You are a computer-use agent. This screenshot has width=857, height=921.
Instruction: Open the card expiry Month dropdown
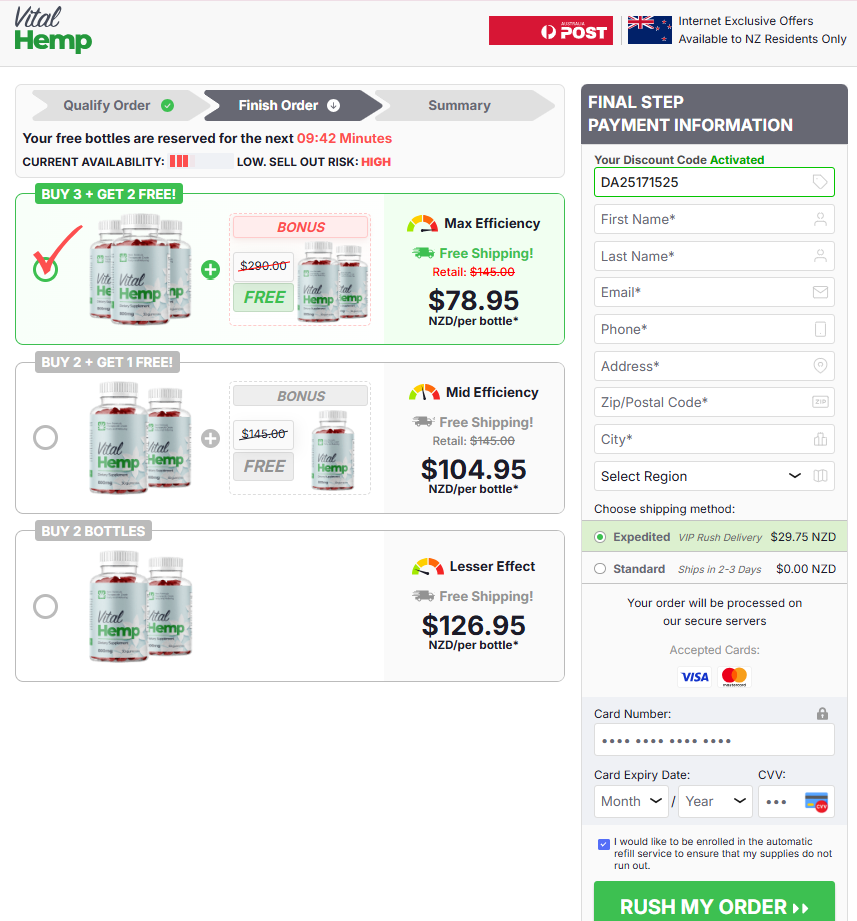[631, 801]
